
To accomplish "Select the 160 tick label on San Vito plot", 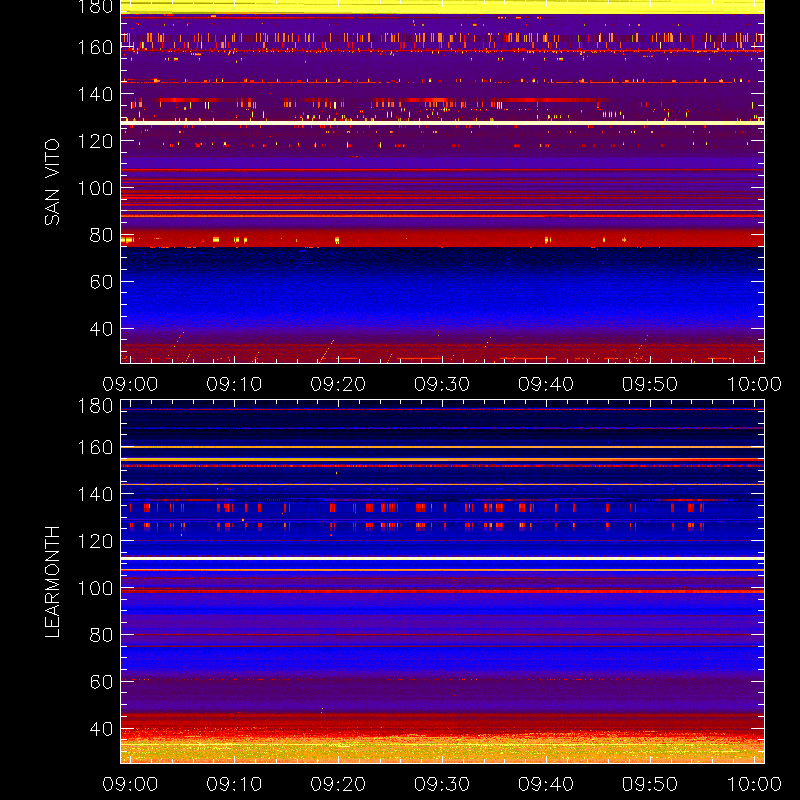I will (95, 47).
